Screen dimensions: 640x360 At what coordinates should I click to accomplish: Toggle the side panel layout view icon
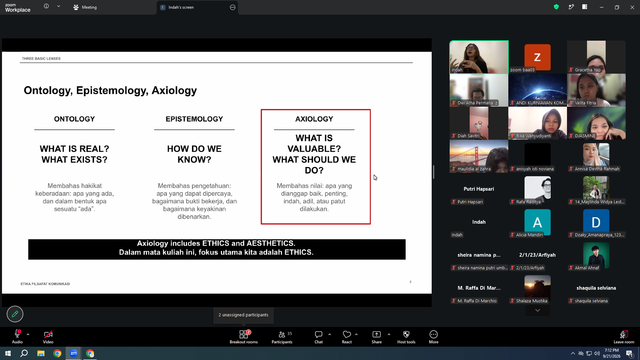click(585, 7)
